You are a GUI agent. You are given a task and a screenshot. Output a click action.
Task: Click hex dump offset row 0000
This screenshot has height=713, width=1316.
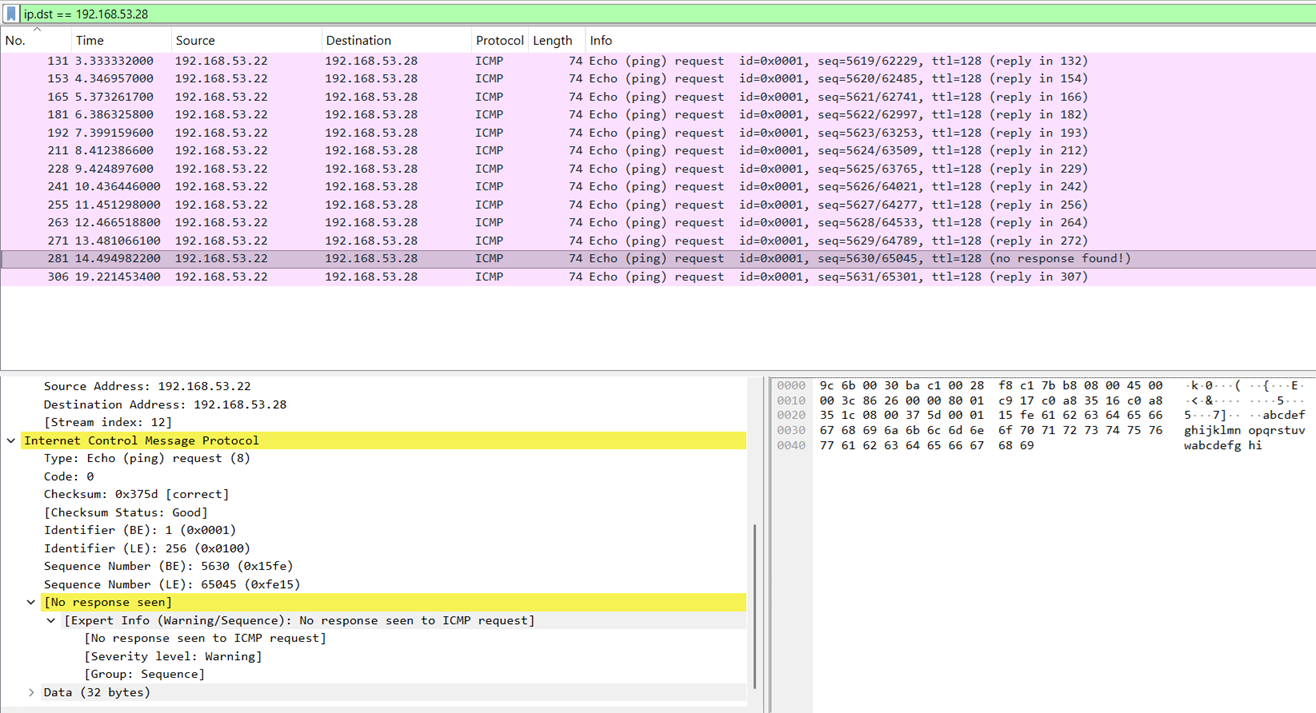pyautogui.click(x=790, y=386)
